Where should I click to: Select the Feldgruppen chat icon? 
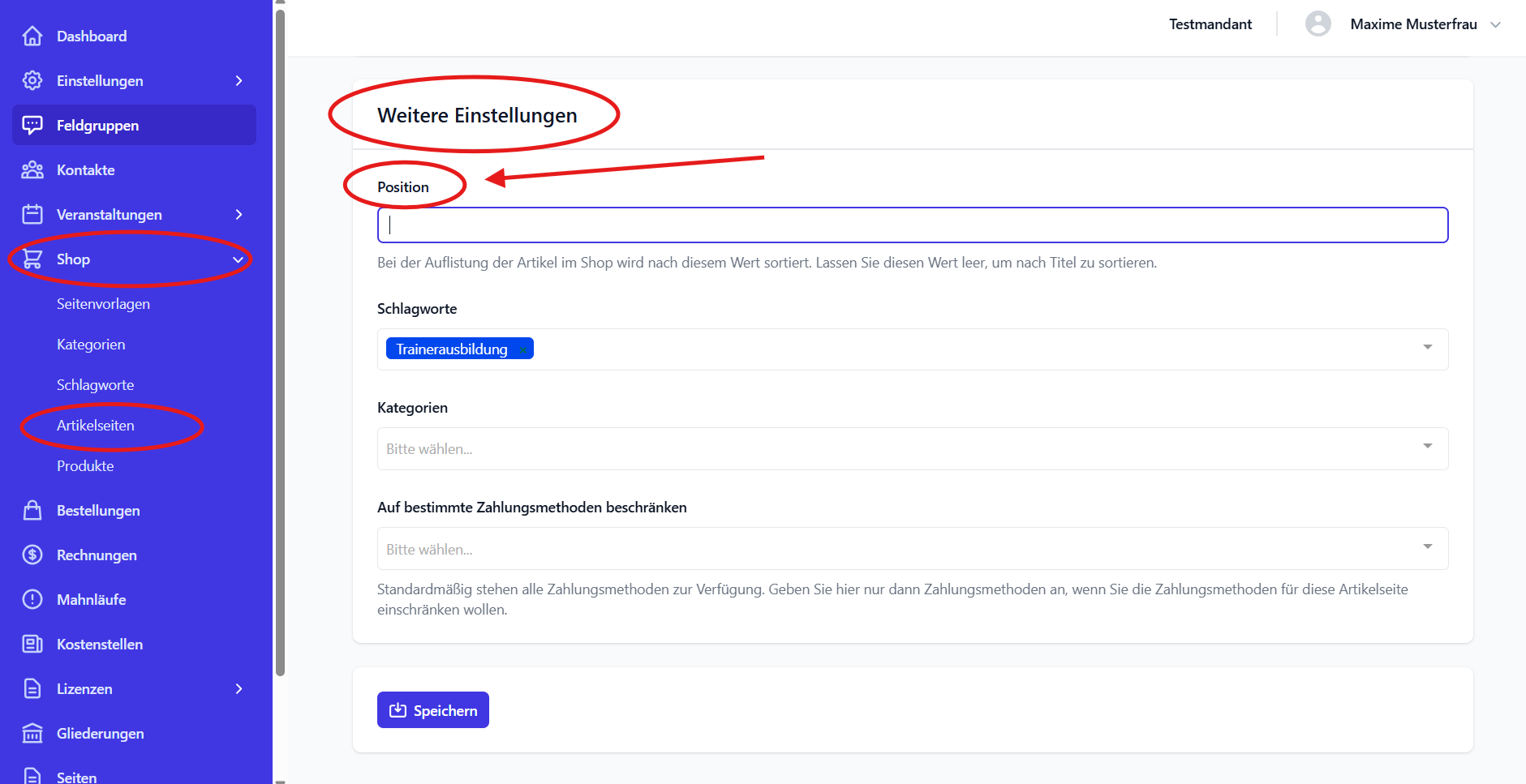32,125
